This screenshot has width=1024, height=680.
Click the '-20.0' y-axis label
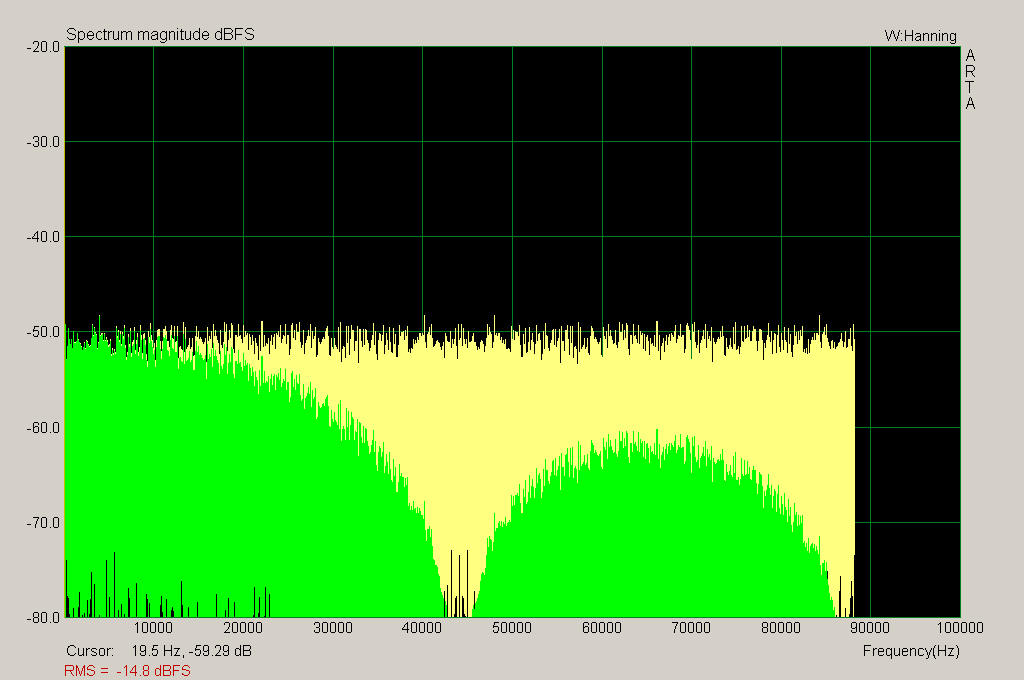click(x=43, y=47)
